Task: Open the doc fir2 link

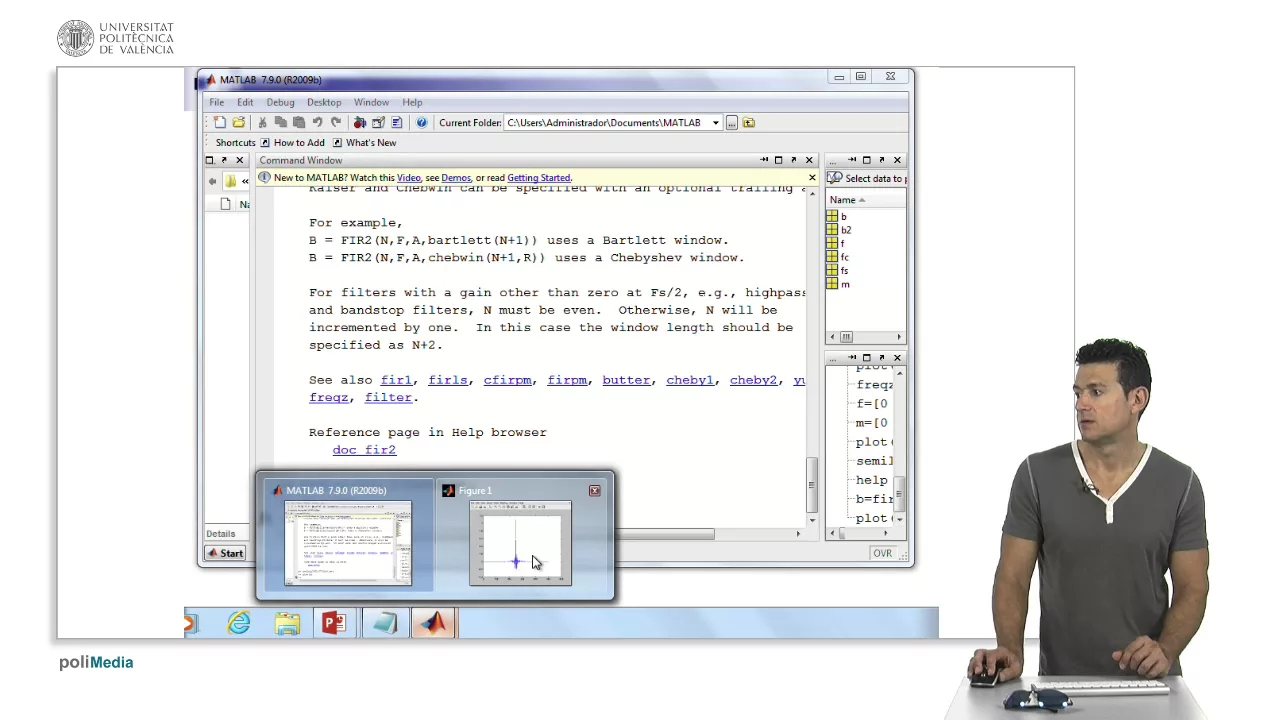Action: (364, 450)
